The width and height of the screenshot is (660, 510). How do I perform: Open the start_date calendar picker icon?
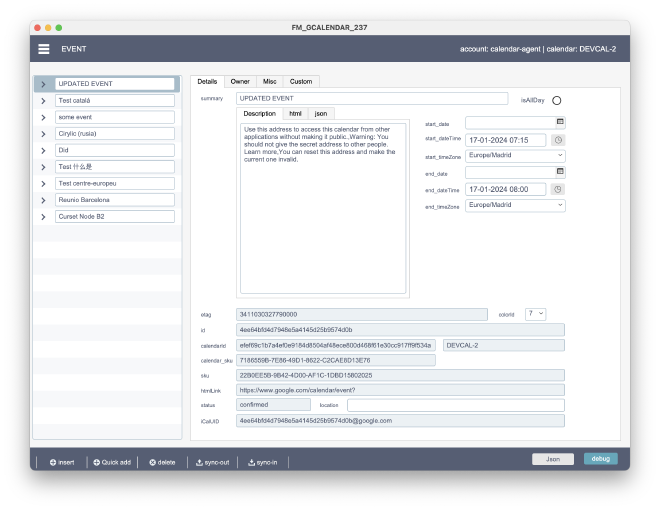tap(560, 122)
